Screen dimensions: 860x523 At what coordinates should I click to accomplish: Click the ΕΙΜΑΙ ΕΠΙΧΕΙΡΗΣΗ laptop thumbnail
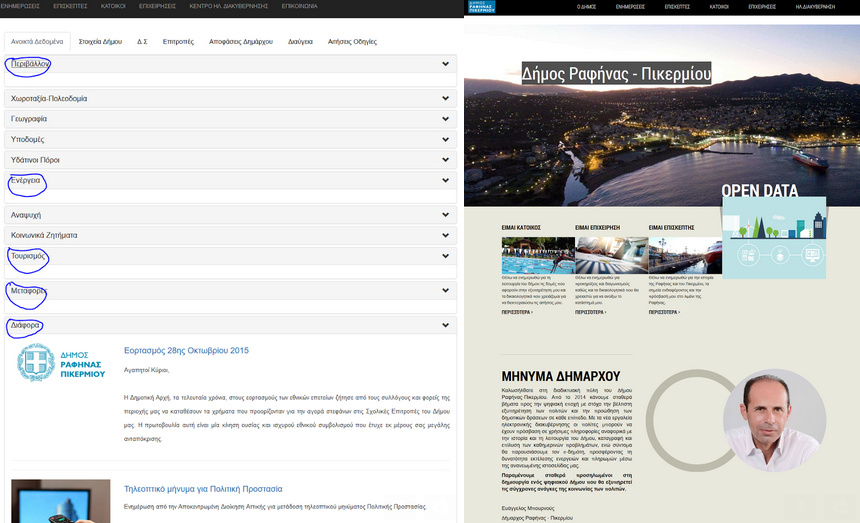612,255
